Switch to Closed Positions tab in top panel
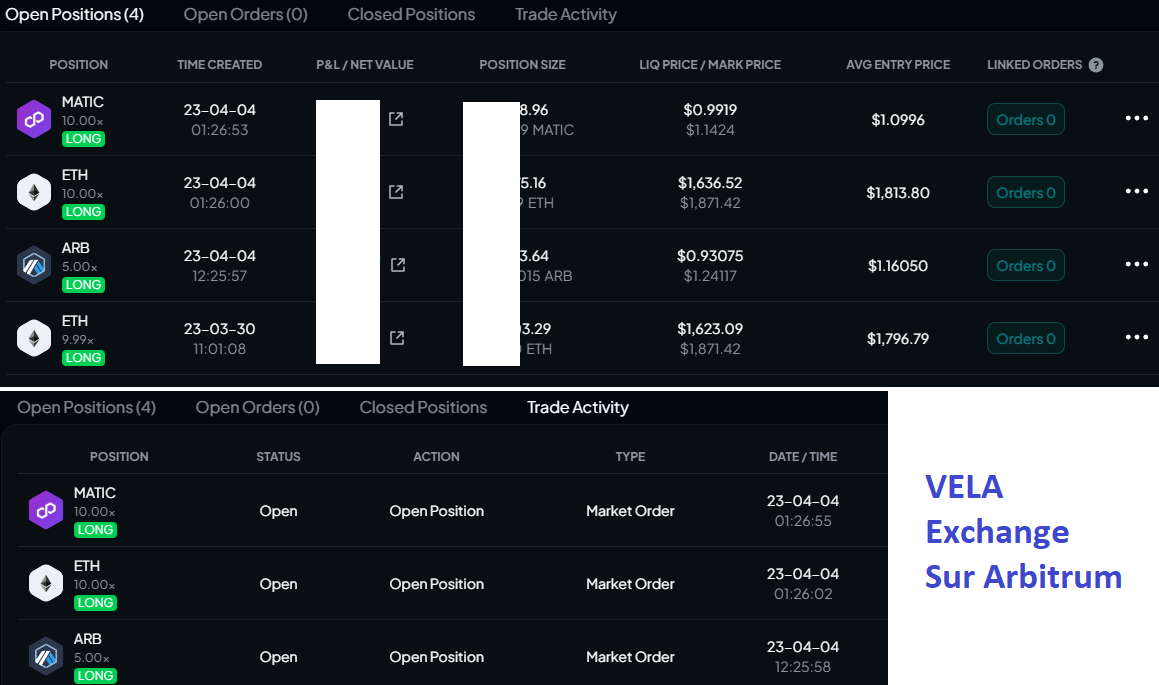 (411, 15)
